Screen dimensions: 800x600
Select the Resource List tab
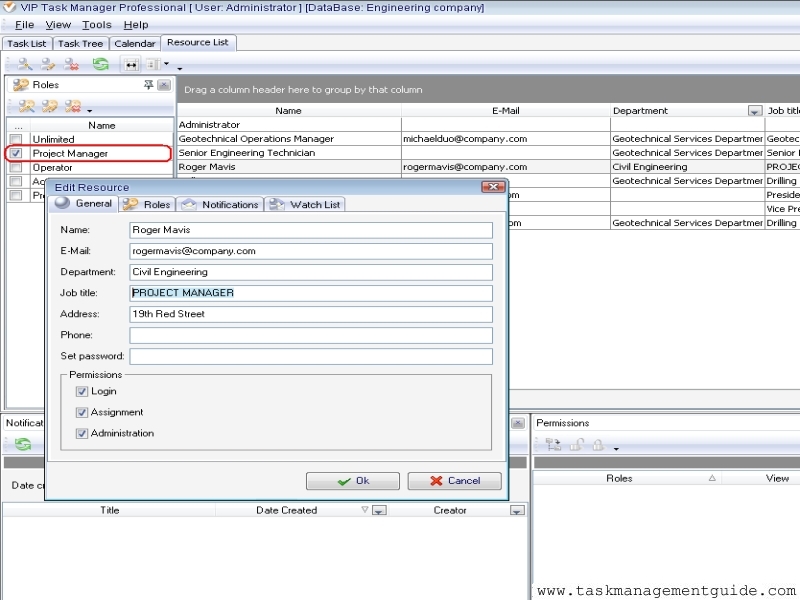pos(198,42)
